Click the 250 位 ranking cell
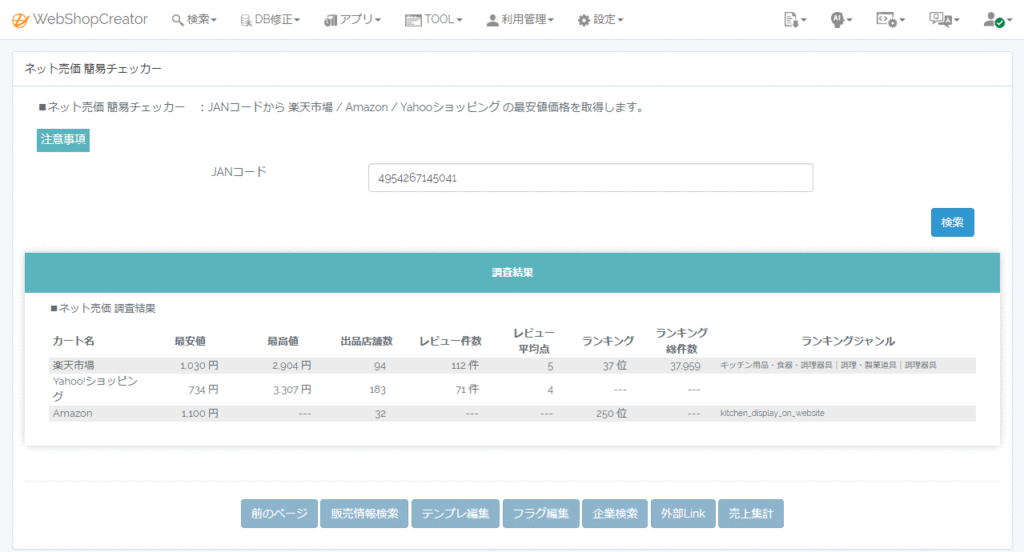Viewport: 1024px width, 552px height. point(611,414)
